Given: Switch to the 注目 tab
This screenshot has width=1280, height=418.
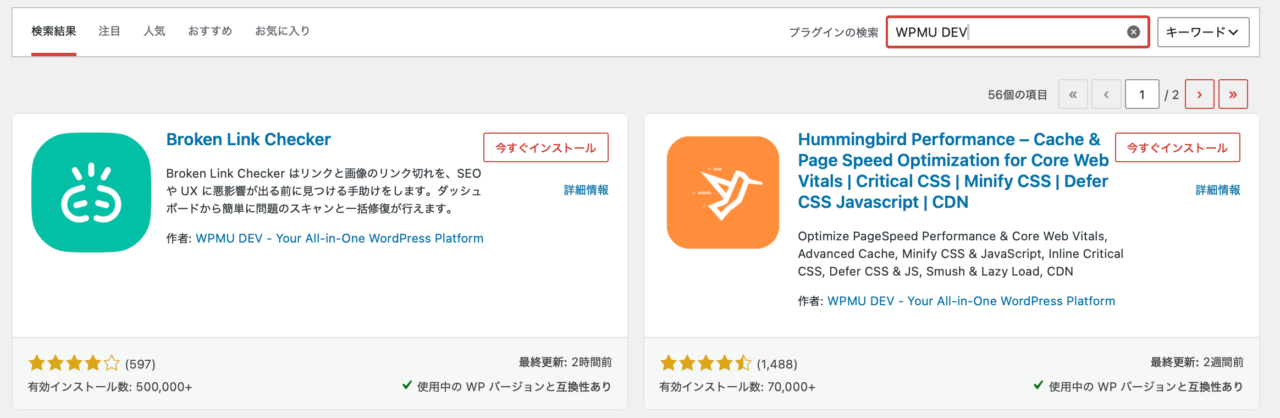Looking at the screenshot, I should click(110, 31).
